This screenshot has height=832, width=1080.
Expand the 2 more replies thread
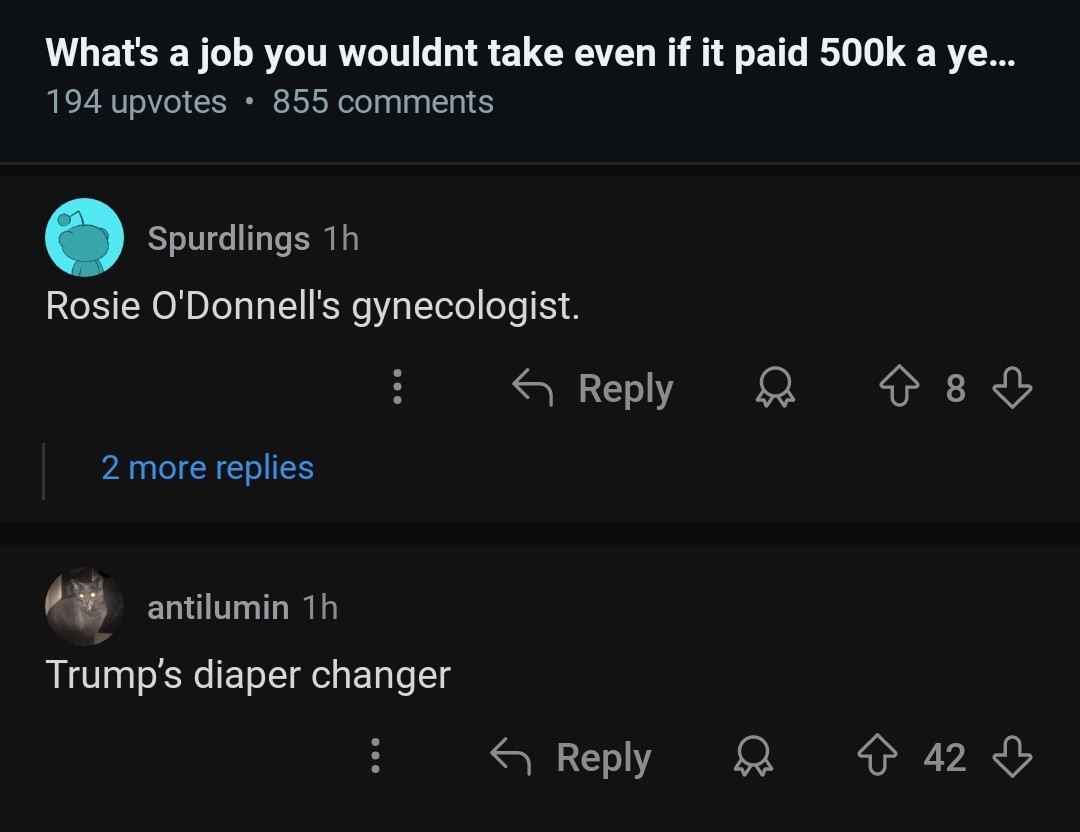pyautogui.click(x=207, y=467)
